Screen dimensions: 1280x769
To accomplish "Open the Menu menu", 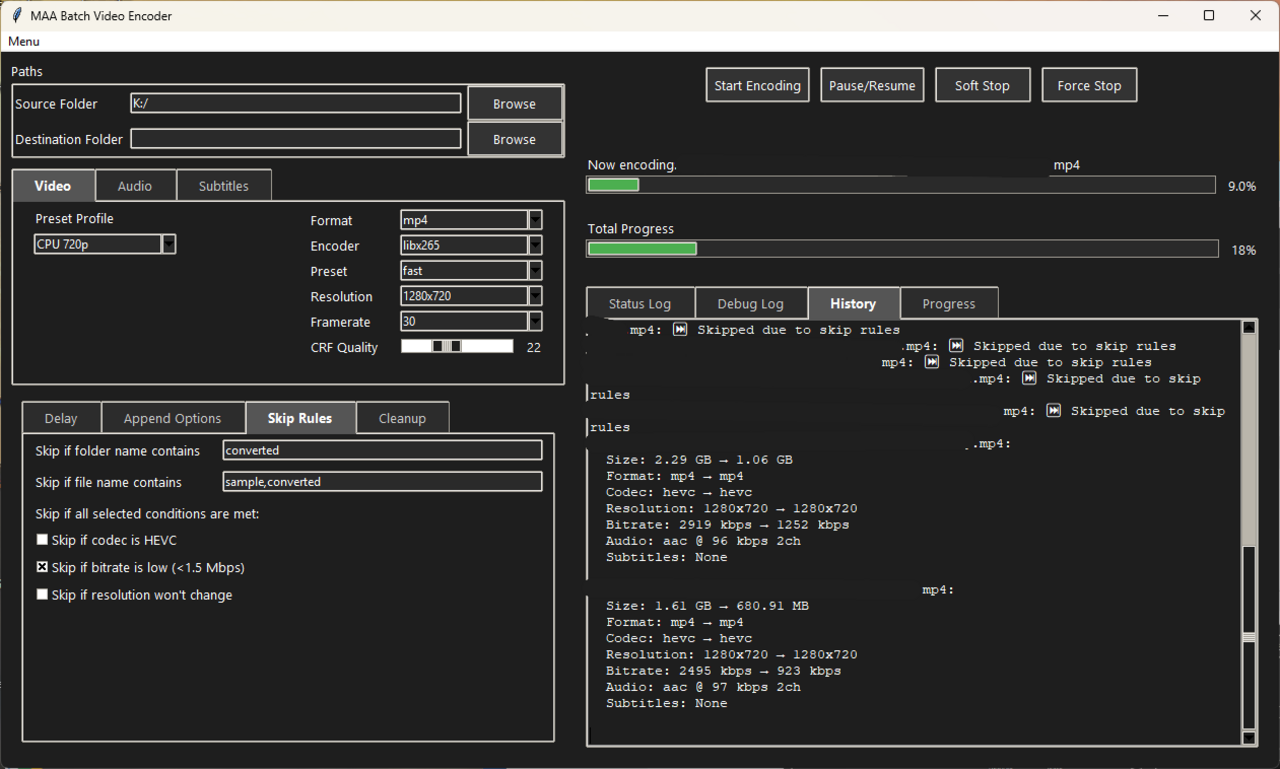I will pyautogui.click(x=24, y=41).
